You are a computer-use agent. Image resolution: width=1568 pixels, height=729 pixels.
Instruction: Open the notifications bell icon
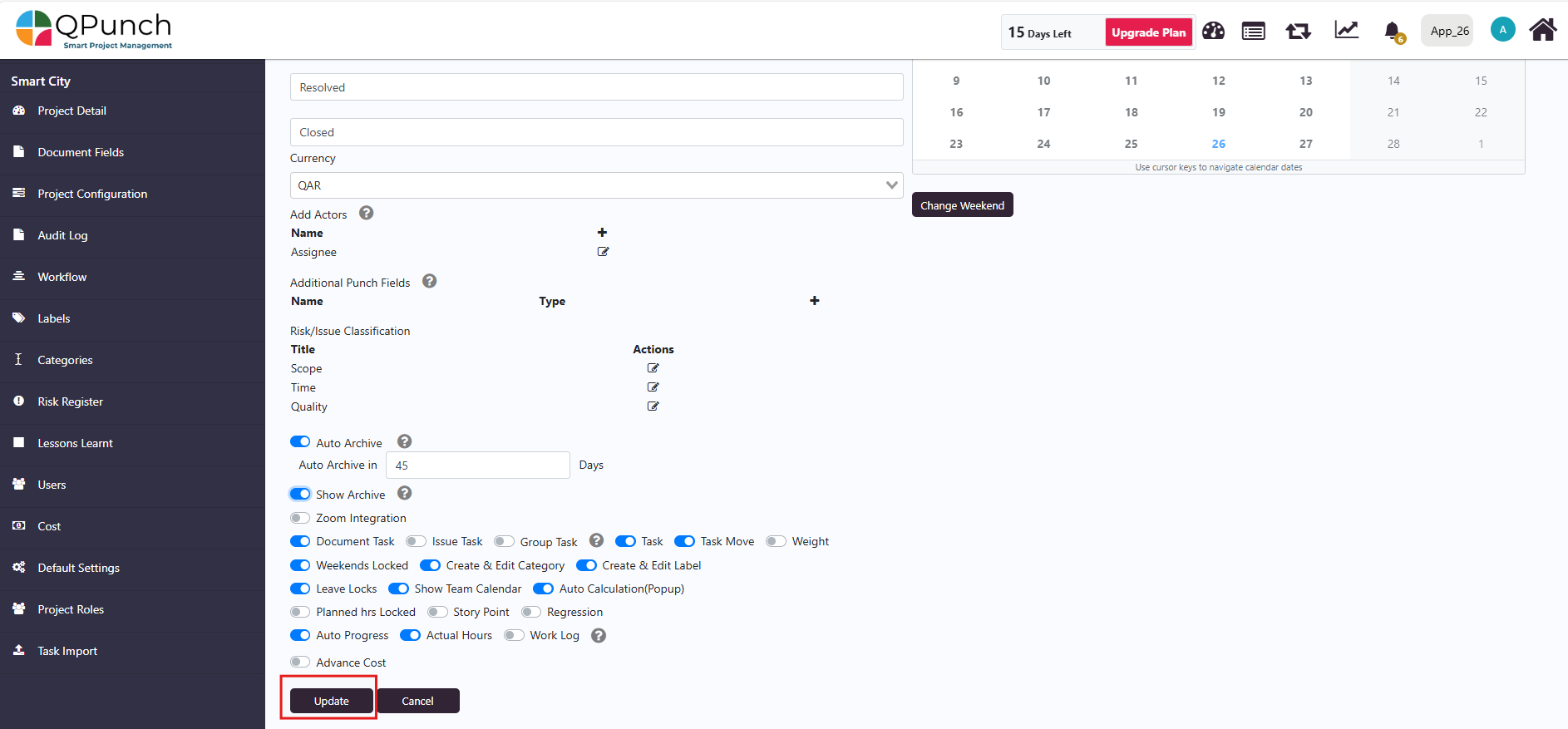(1393, 32)
